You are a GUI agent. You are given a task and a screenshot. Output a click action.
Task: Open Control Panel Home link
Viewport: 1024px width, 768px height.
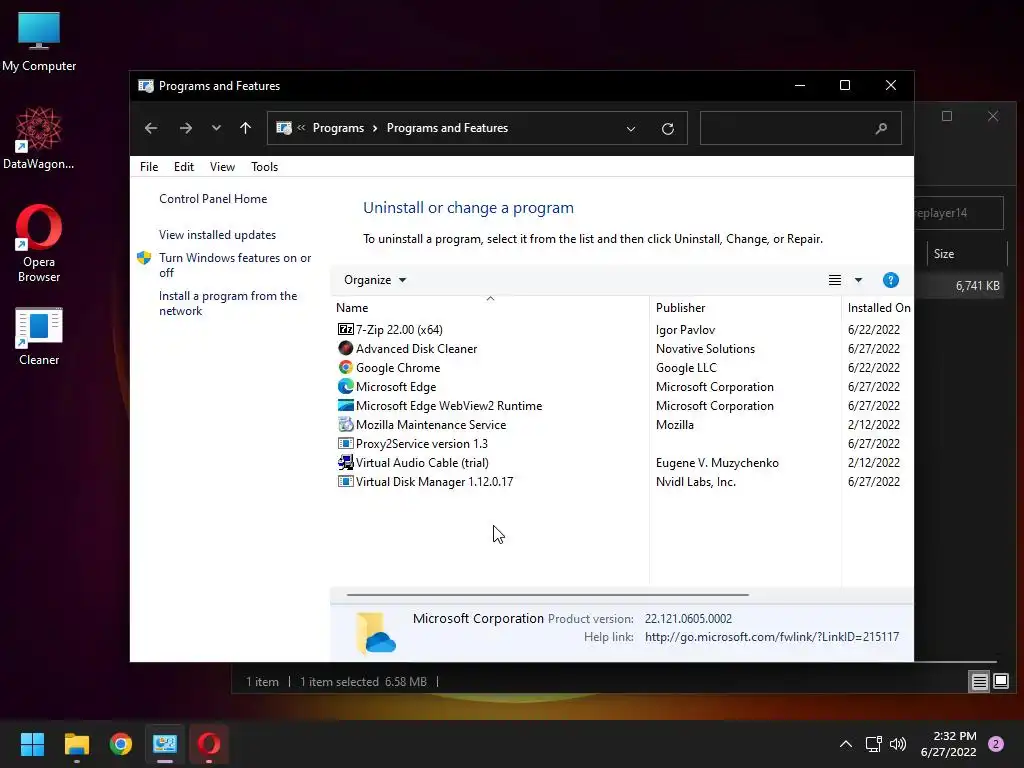(213, 199)
